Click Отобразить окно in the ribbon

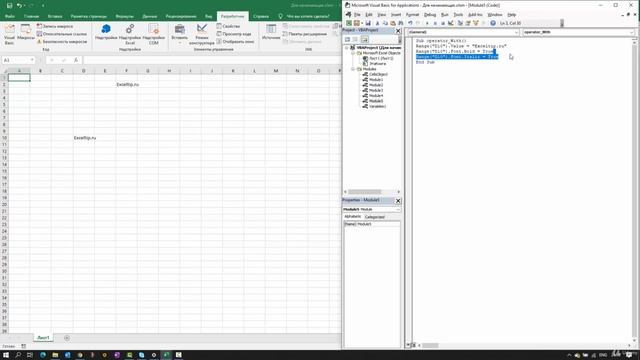(x=235, y=42)
